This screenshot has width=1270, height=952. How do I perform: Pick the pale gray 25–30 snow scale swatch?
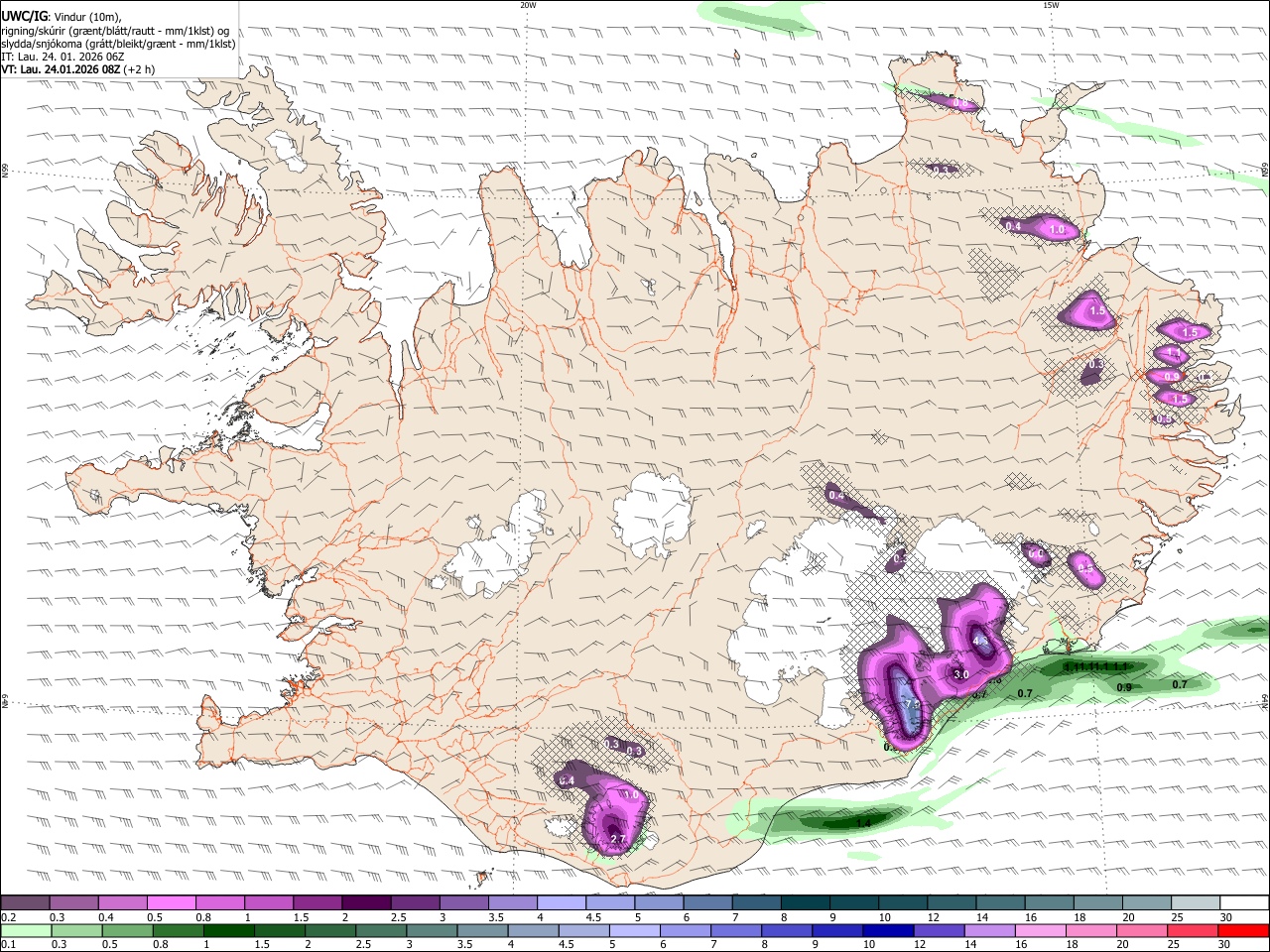pos(1197,903)
